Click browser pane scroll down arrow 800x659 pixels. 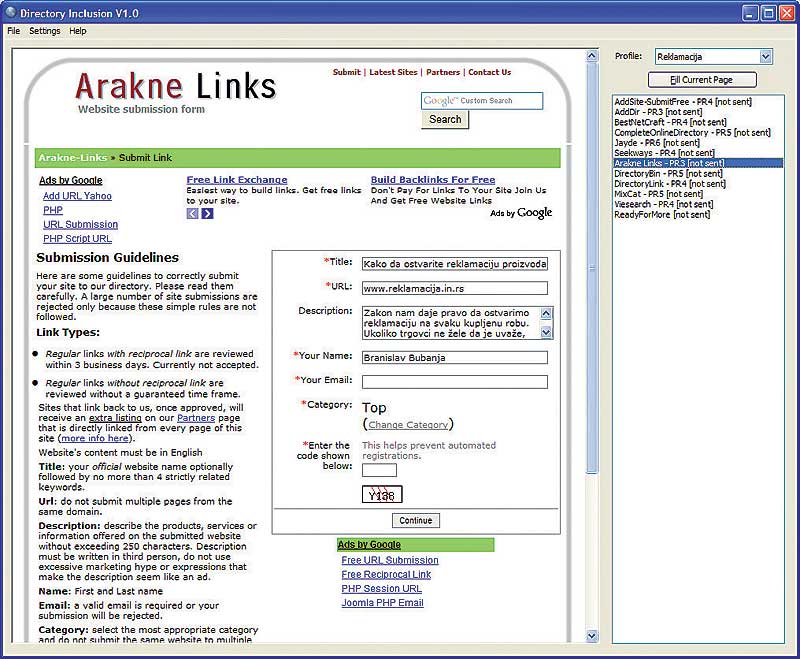(x=592, y=636)
